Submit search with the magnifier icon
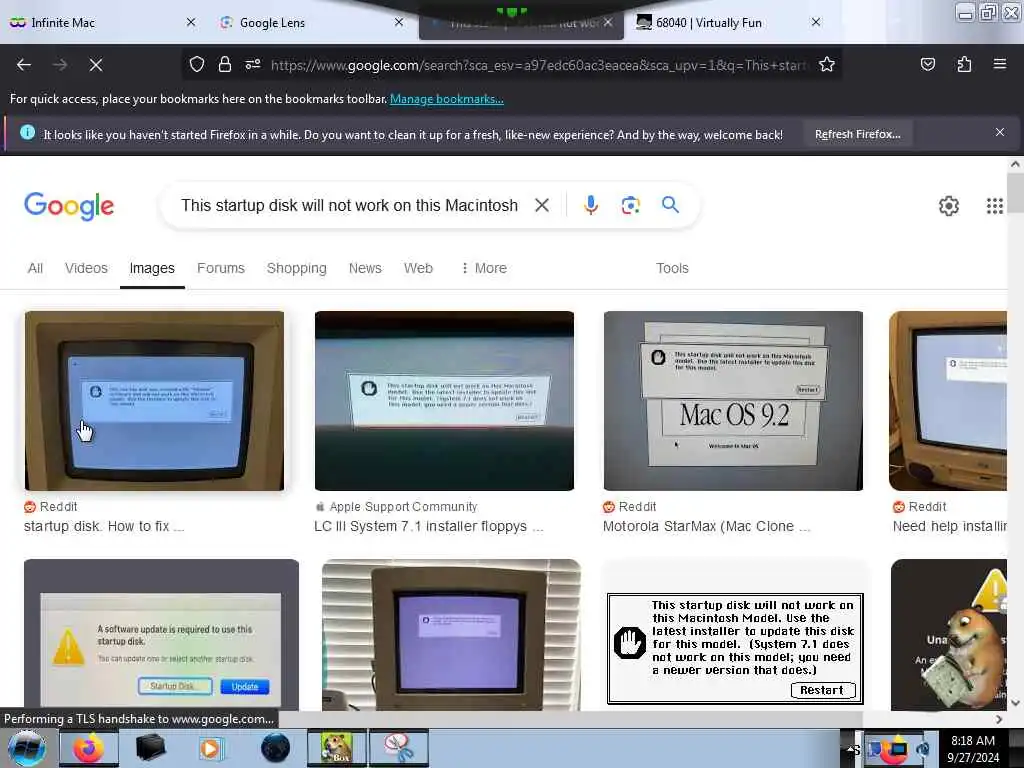 (670, 204)
